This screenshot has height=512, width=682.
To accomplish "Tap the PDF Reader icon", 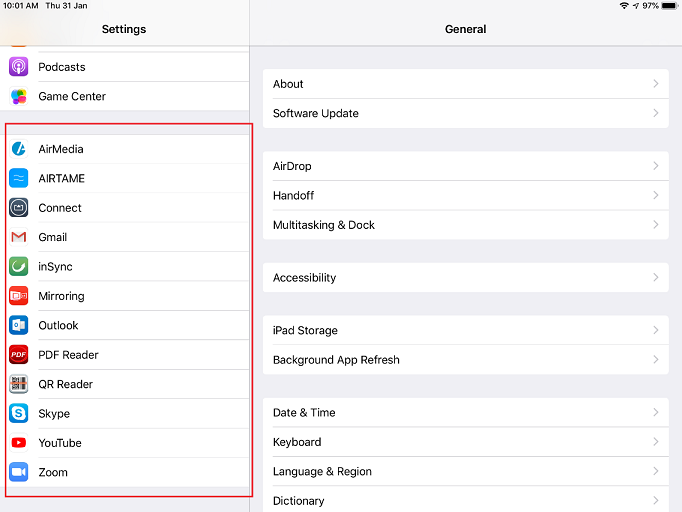I will [x=18, y=355].
